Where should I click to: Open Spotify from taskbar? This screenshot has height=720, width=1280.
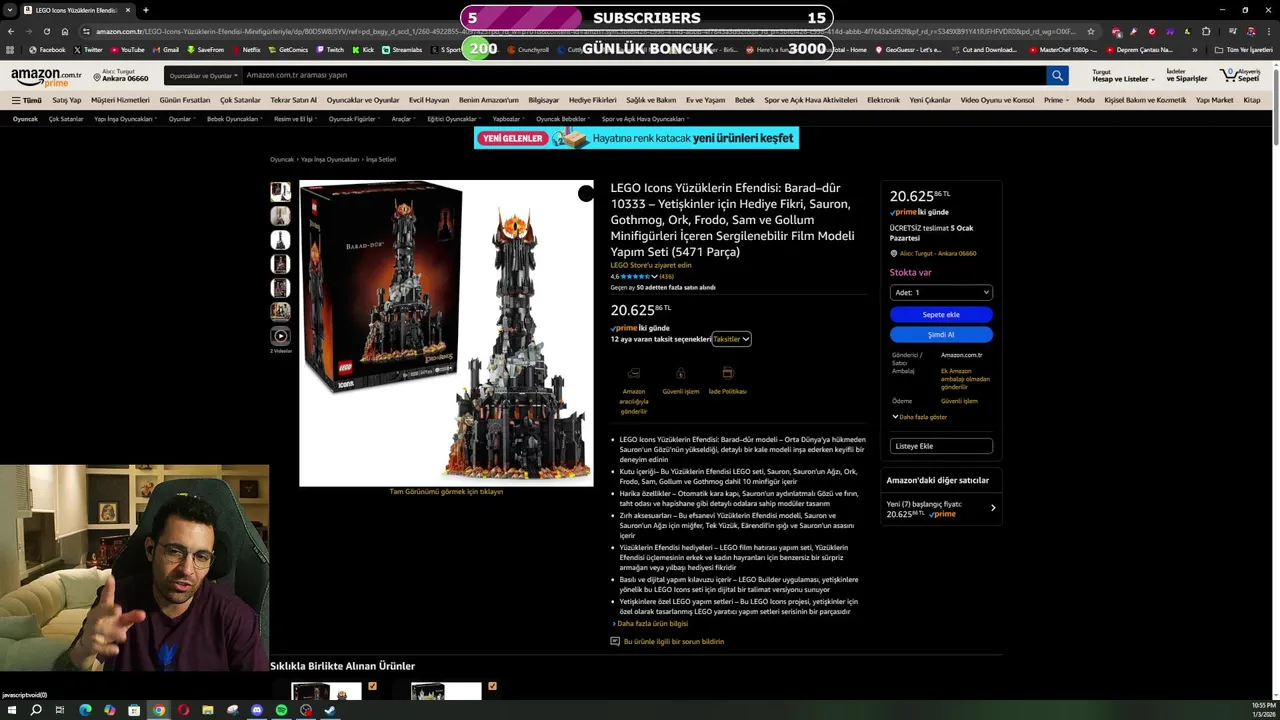pyautogui.click(x=281, y=710)
